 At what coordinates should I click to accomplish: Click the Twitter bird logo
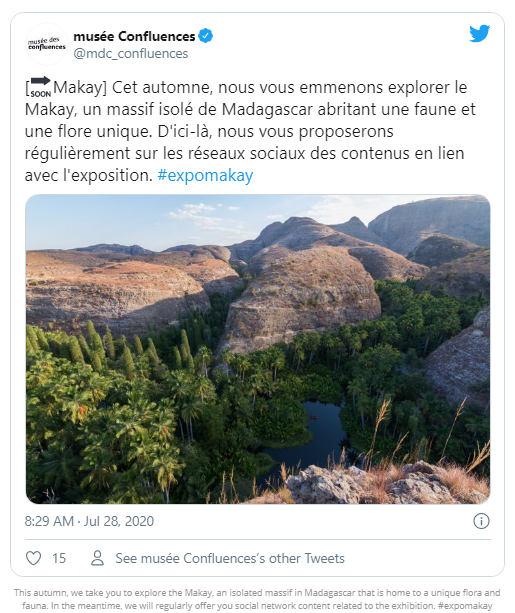pos(479,34)
